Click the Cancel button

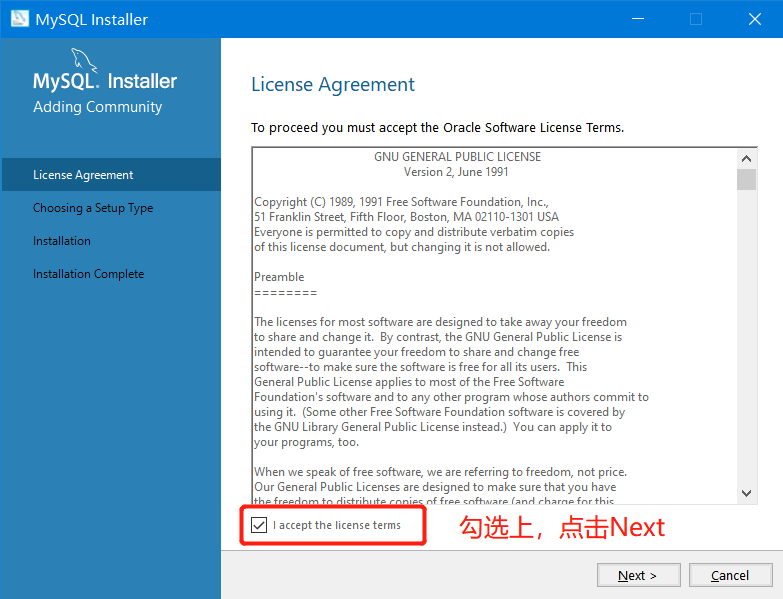click(730, 576)
